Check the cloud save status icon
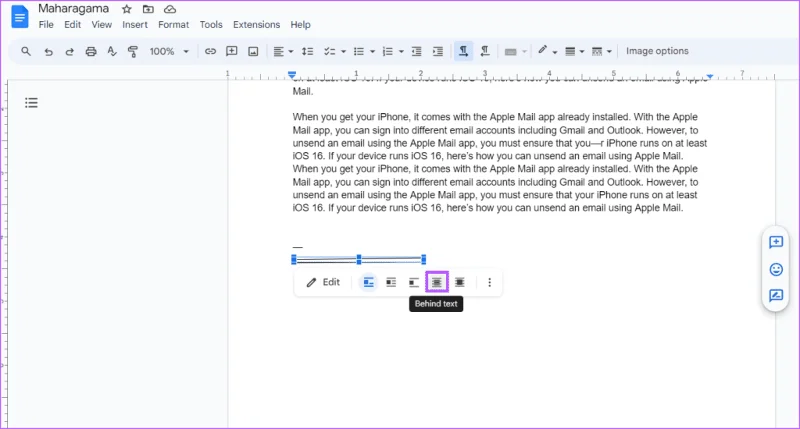Screen dimensions: 800x429 click(170, 9)
